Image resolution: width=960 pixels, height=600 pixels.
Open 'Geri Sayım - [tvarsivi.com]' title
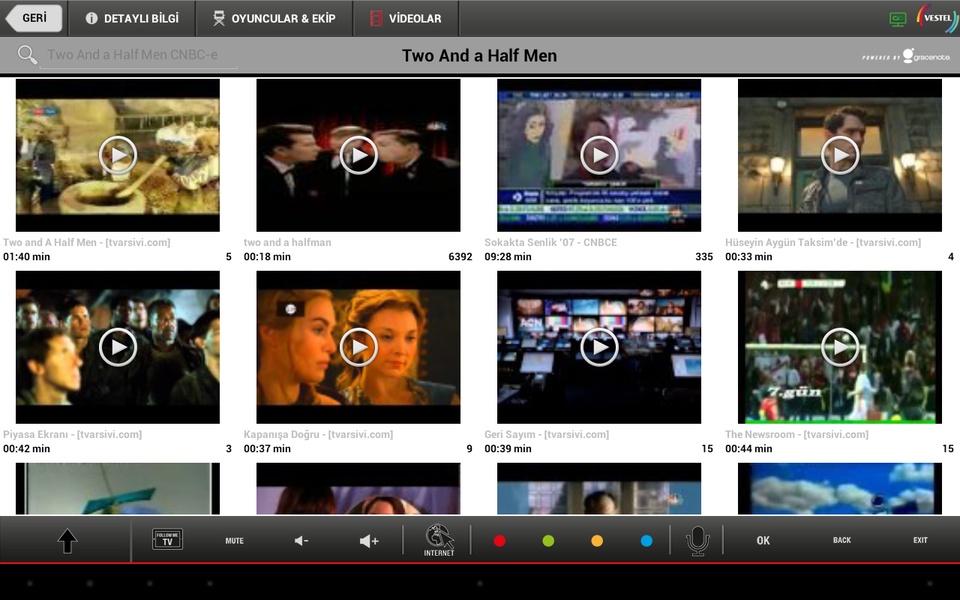547,435
